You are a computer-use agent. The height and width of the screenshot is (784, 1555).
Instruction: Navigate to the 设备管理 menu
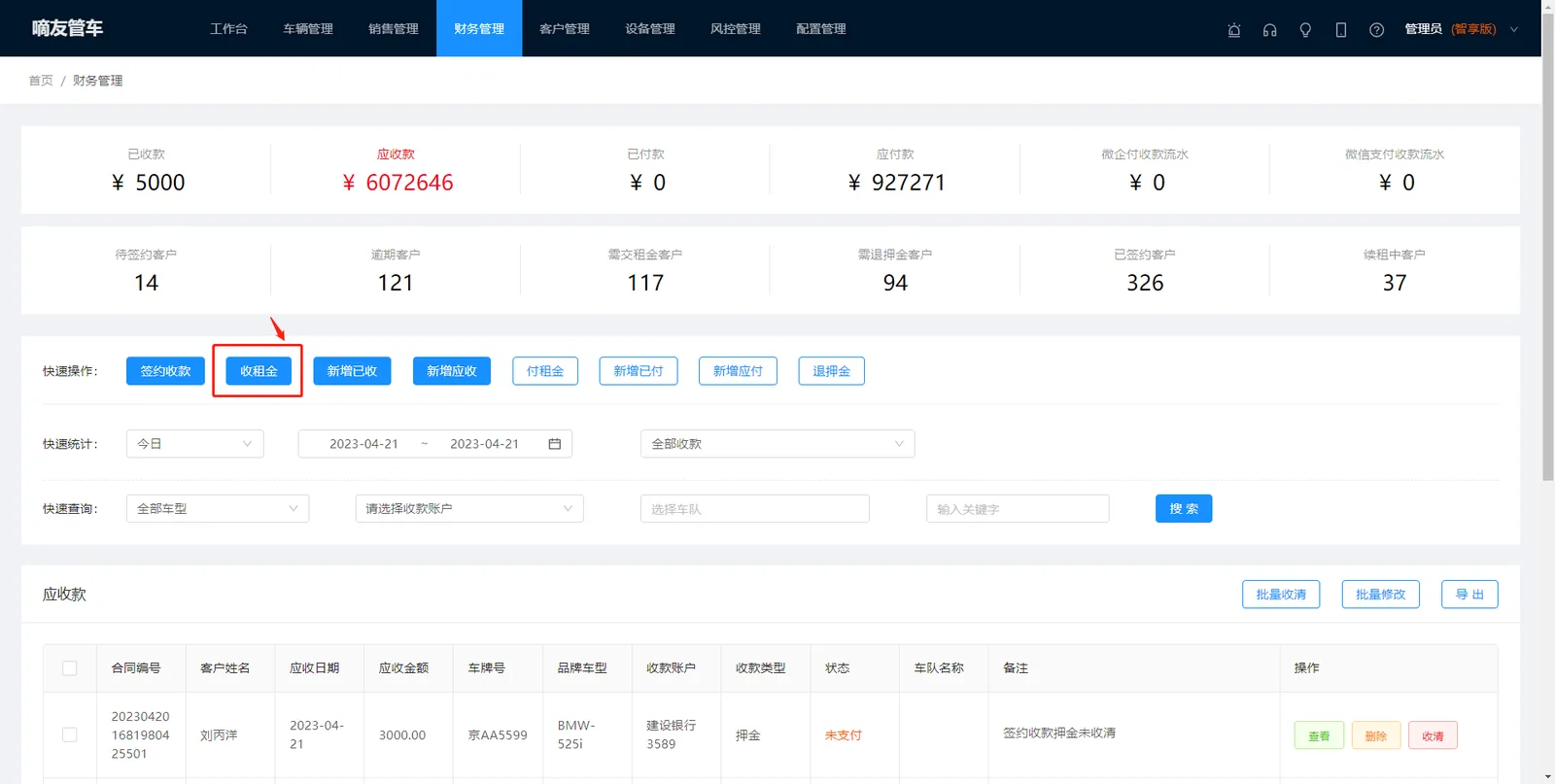click(650, 29)
